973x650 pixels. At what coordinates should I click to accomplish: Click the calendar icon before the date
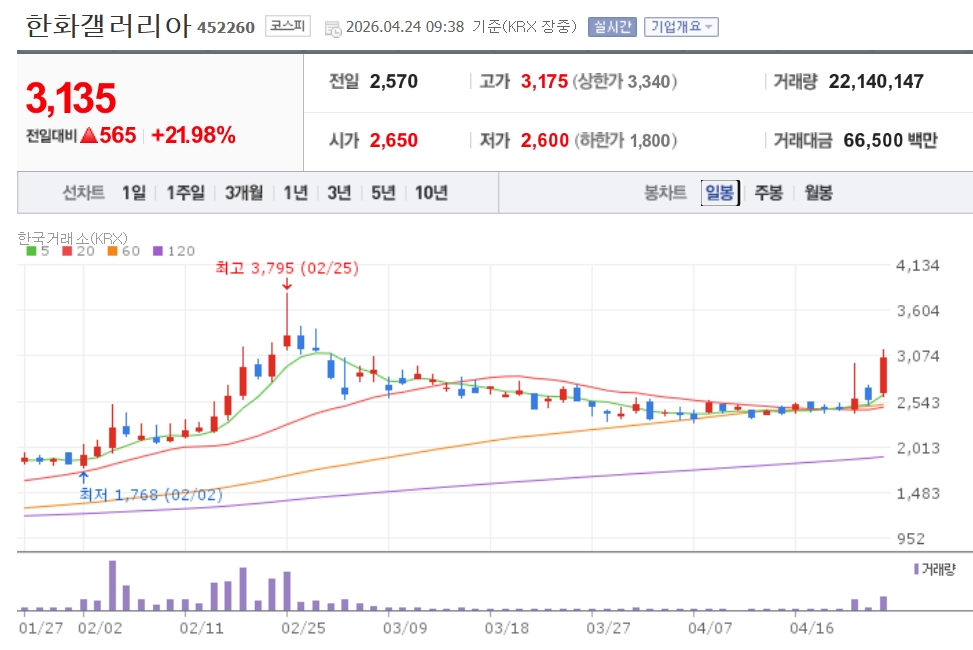(333, 29)
